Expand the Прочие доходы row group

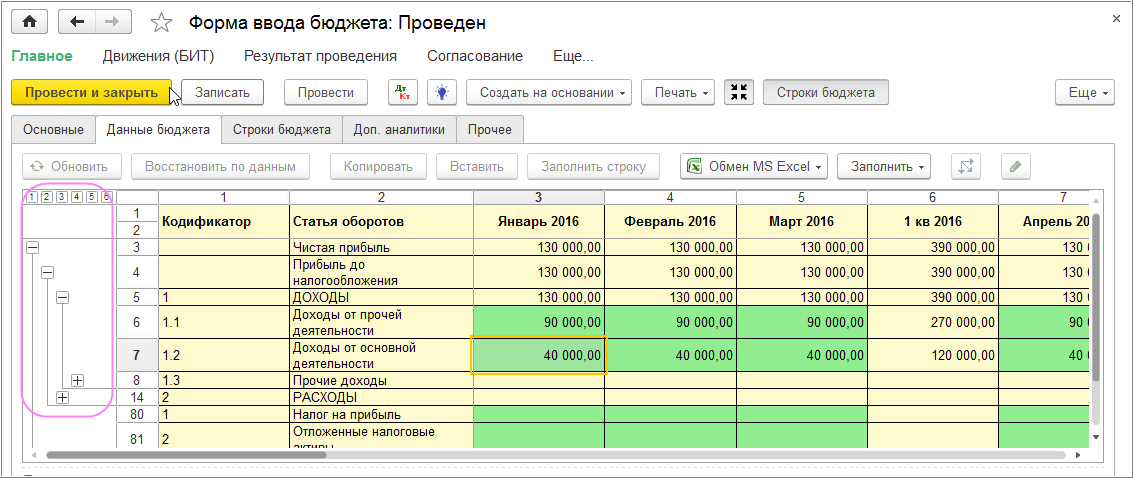[77, 380]
